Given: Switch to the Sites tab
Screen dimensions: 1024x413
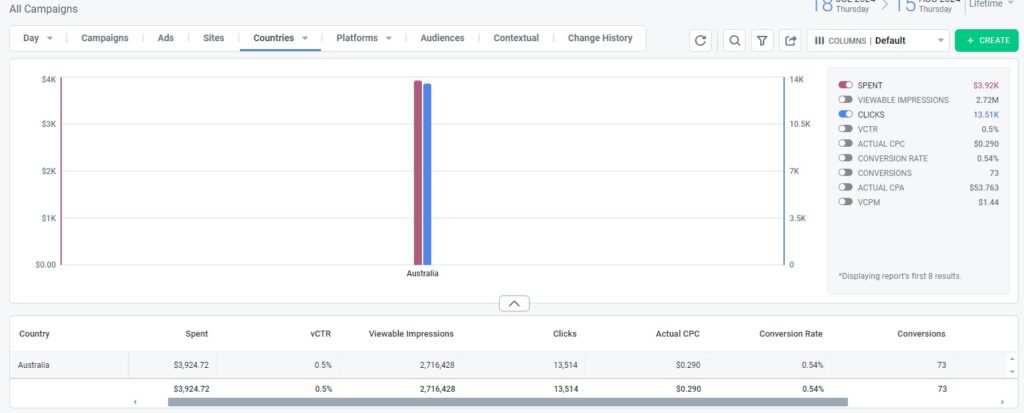Looking at the screenshot, I should pos(214,38).
